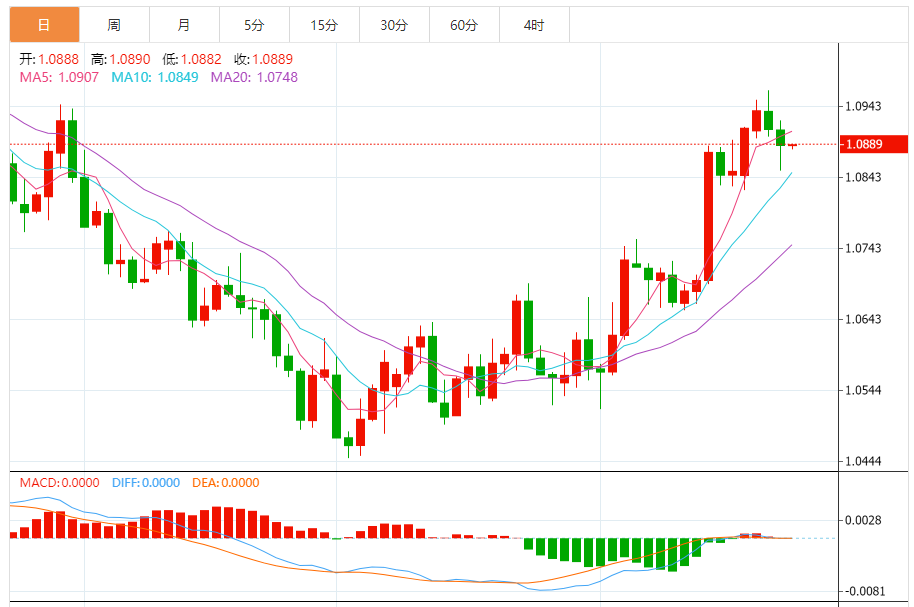Viewport: 914px width, 607px height.
Task: Open the 30分 timeframe tab
Action: [x=394, y=24]
